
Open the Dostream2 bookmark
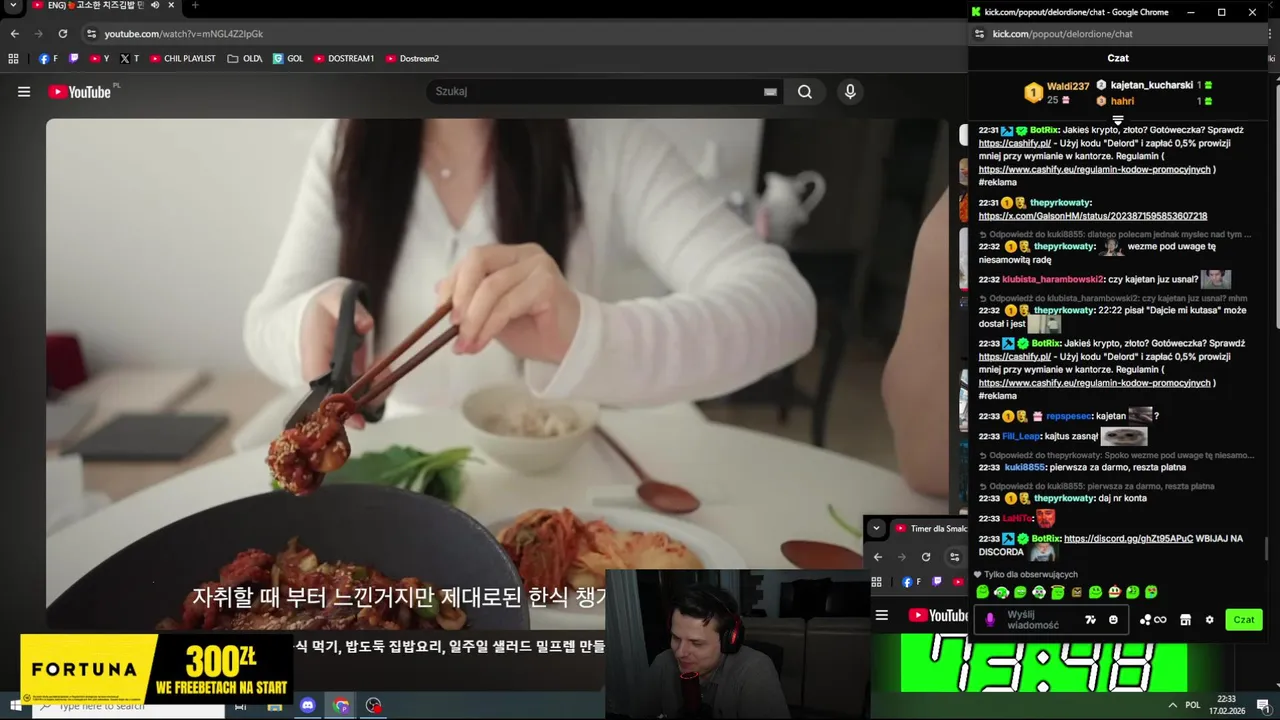412,59
